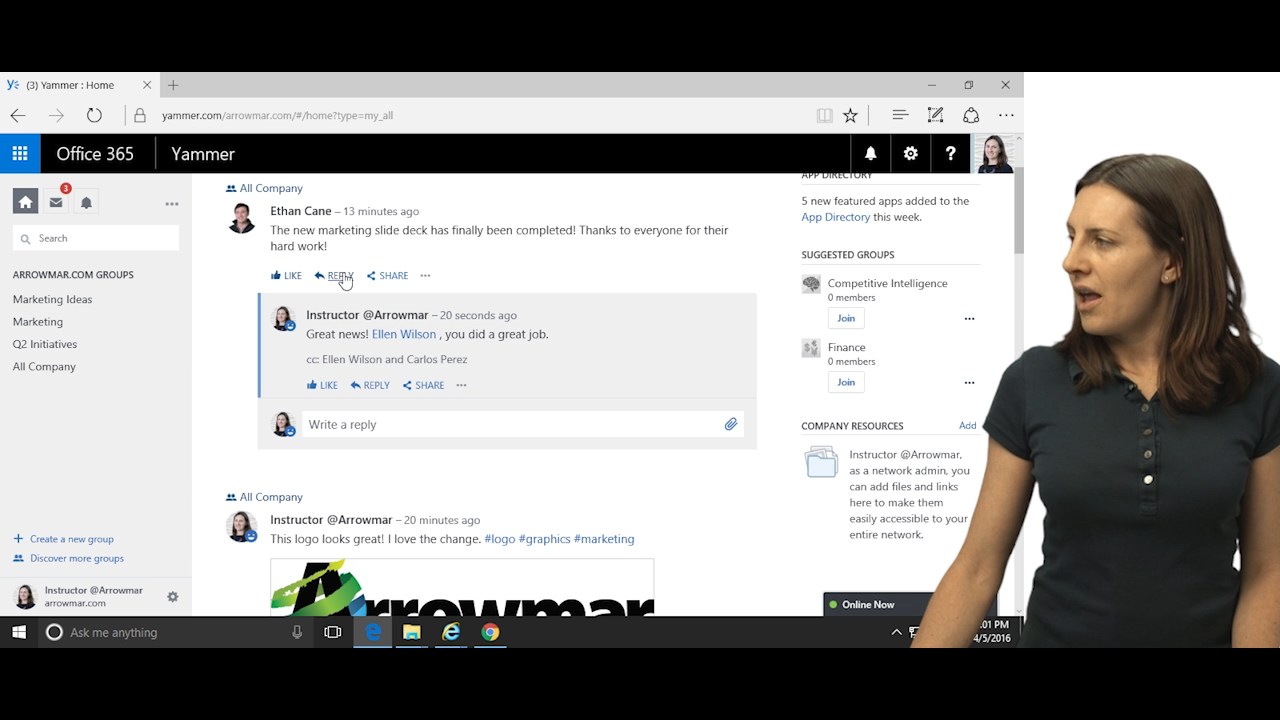This screenshot has width=1280, height=720.
Task: Click the header notification bell
Action: click(870, 153)
